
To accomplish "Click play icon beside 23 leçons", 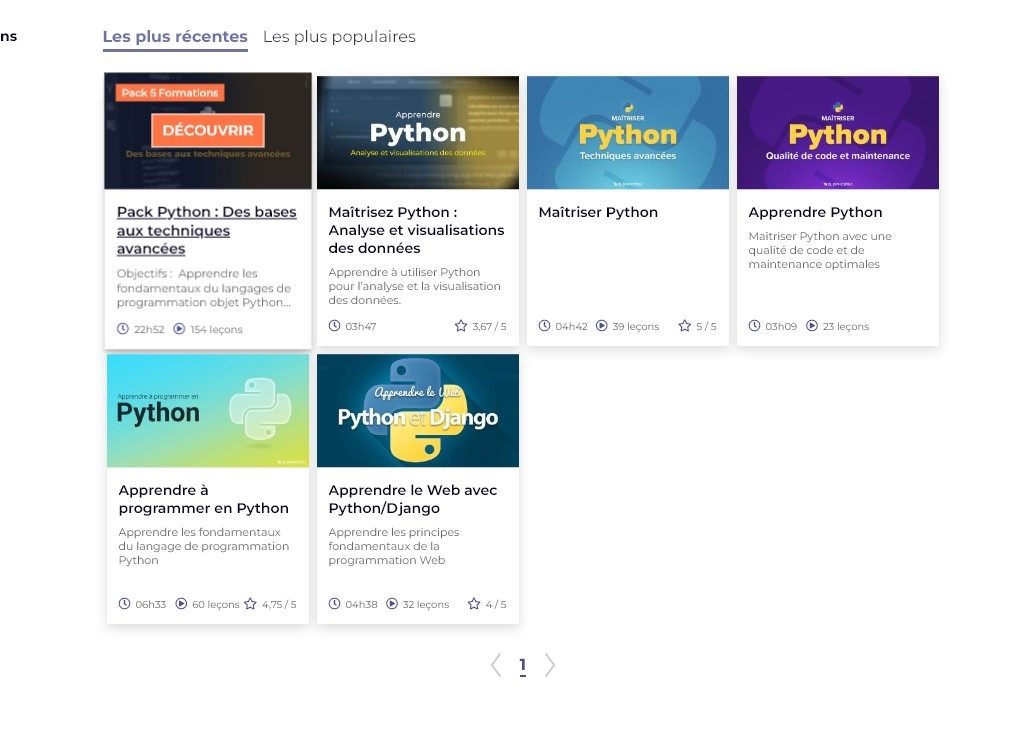I will [812, 326].
